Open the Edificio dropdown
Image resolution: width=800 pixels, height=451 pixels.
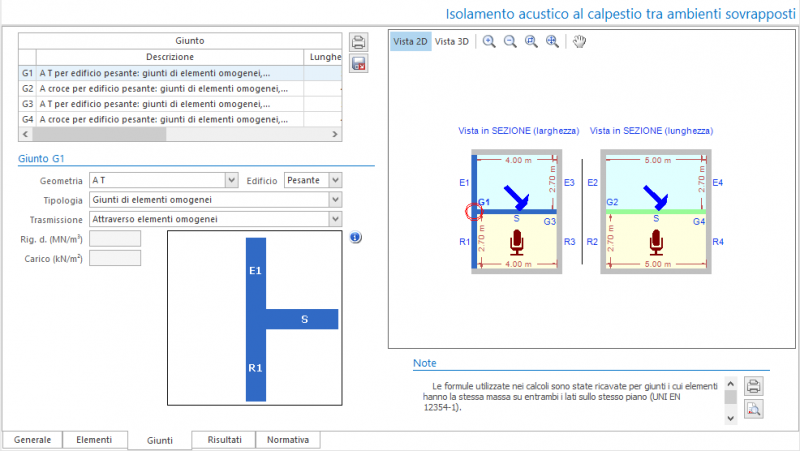[335, 180]
